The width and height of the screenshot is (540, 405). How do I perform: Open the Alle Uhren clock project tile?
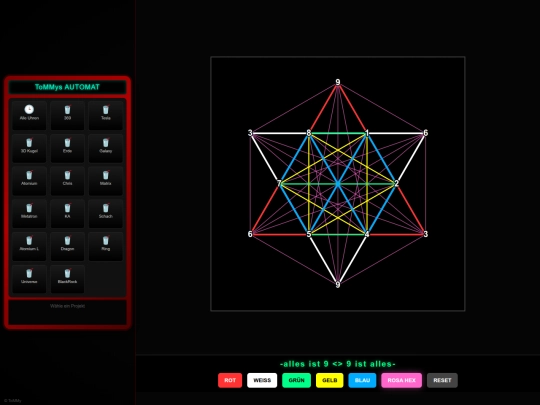click(x=29, y=115)
